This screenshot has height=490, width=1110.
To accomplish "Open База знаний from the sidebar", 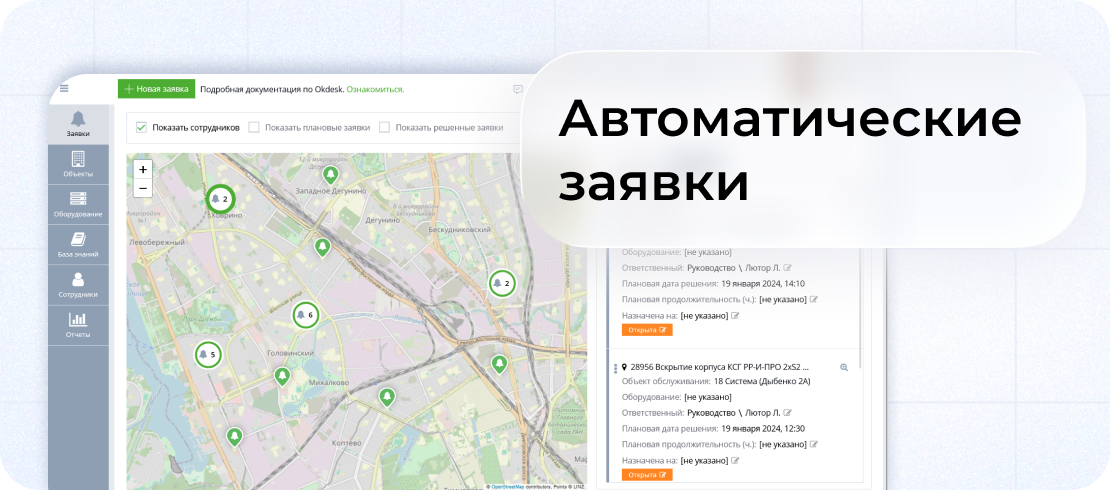I will [x=78, y=245].
